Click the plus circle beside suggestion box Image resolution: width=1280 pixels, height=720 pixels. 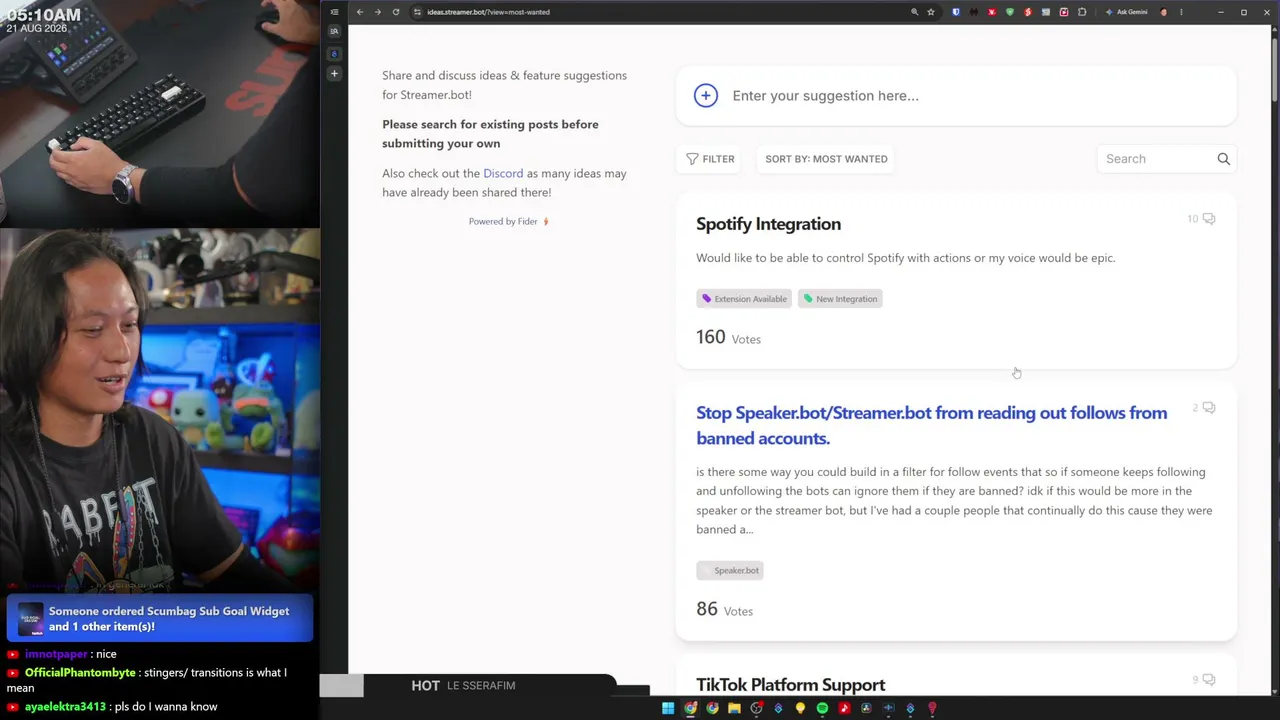(706, 95)
